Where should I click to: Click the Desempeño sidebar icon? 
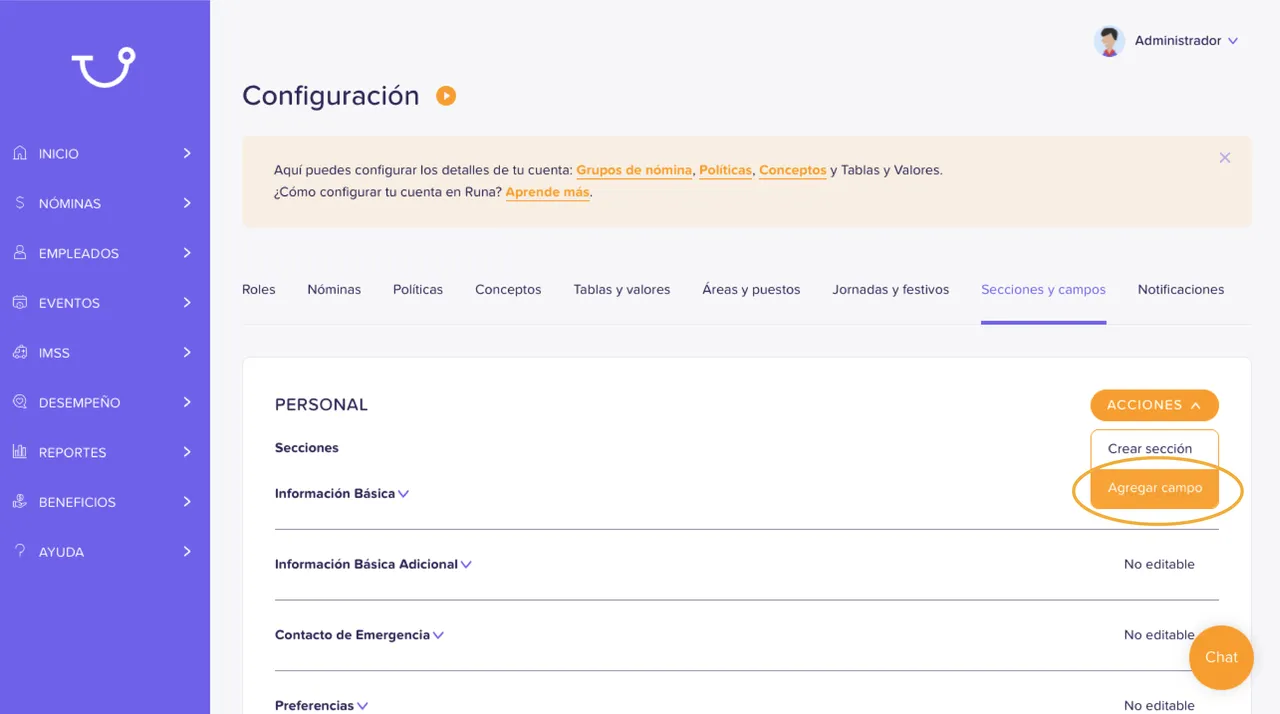[x=20, y=402]
